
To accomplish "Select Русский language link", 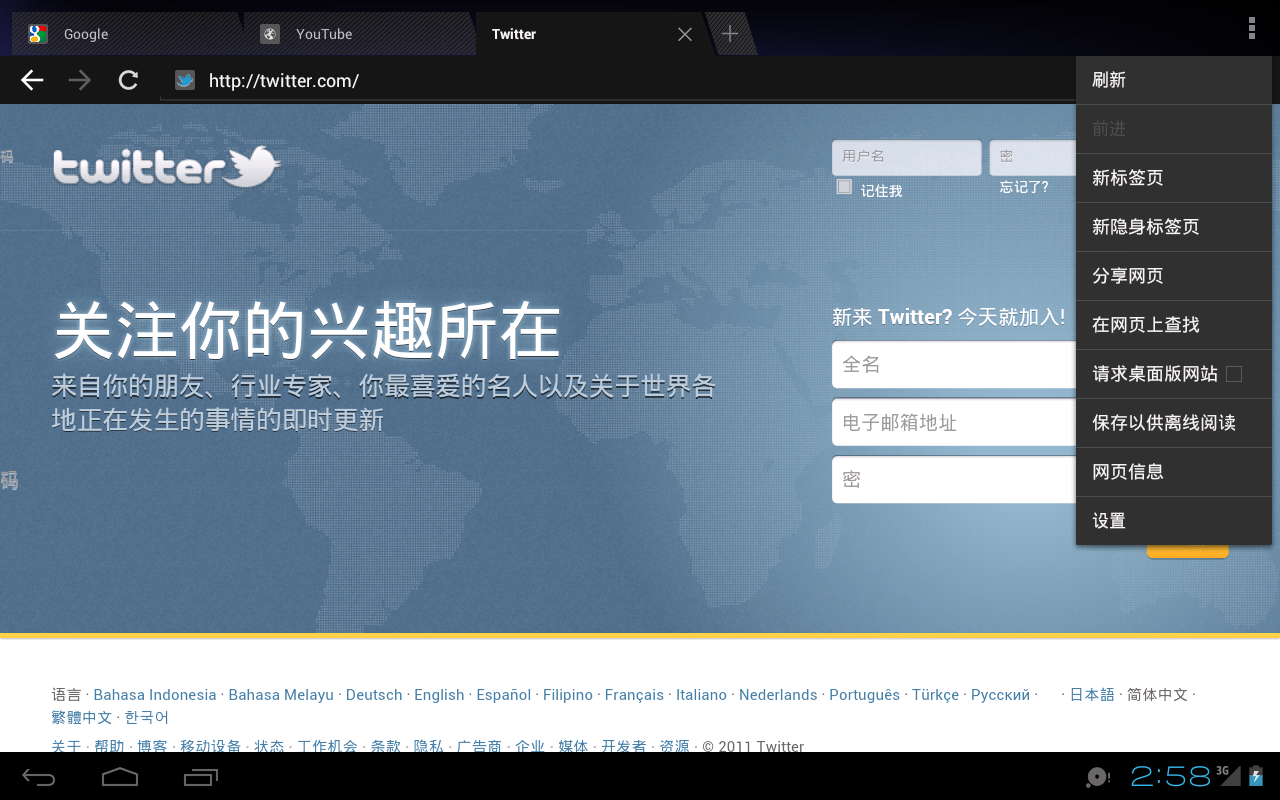I will click(x=1000, y=695).
